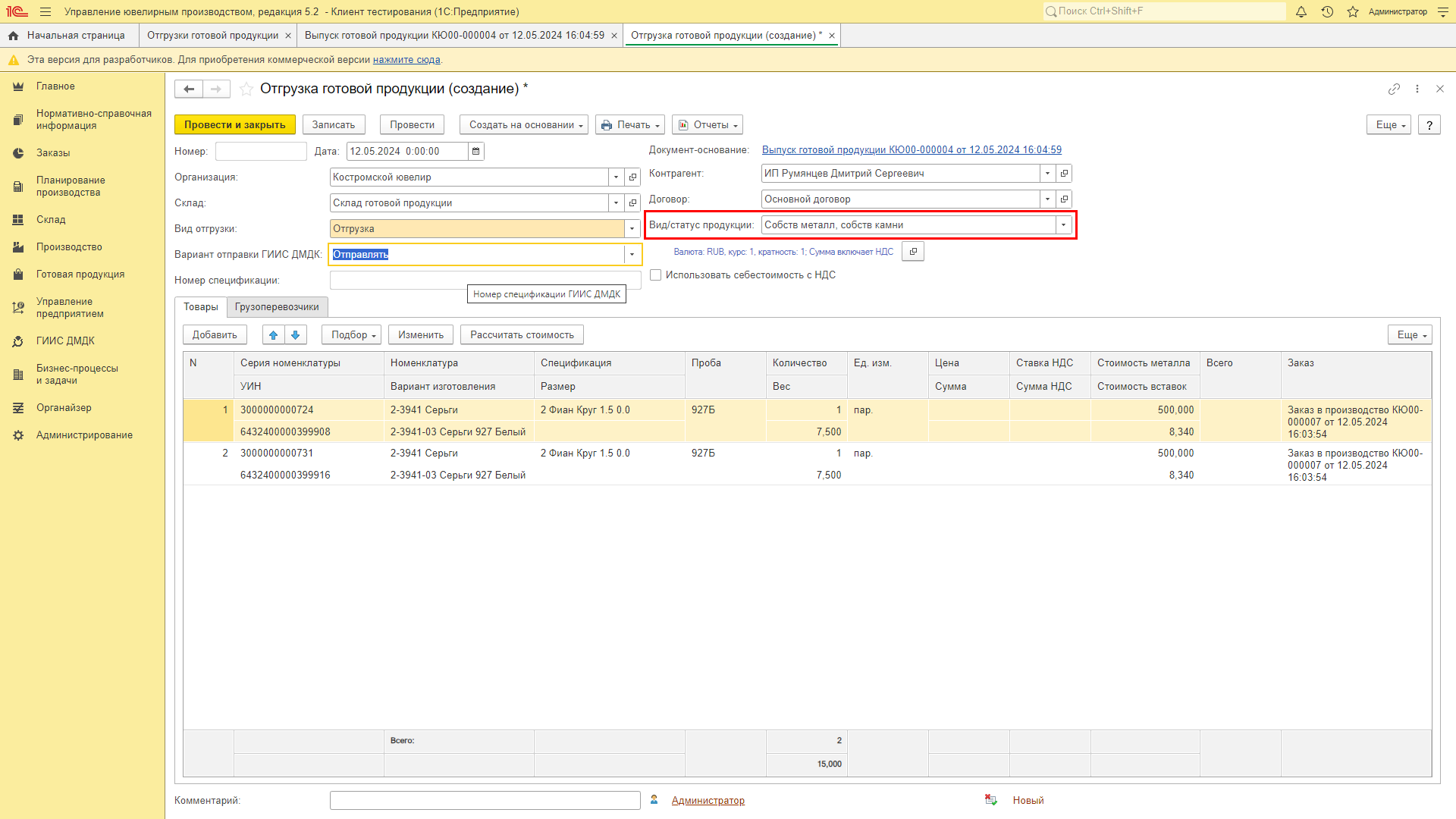
Task: Open Договор record with open-form icon
Action: click(x=1064, y=199)
